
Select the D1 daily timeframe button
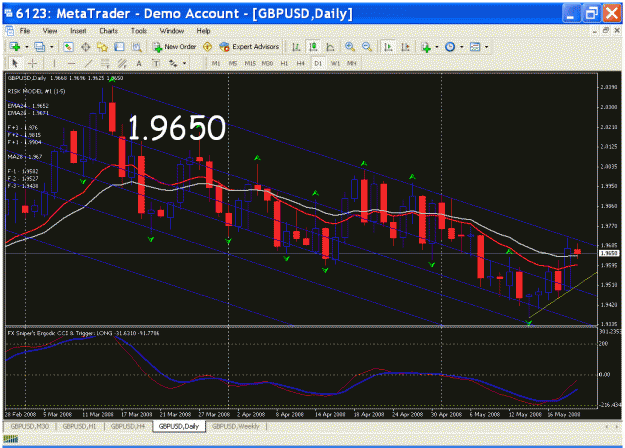(318, 63)
